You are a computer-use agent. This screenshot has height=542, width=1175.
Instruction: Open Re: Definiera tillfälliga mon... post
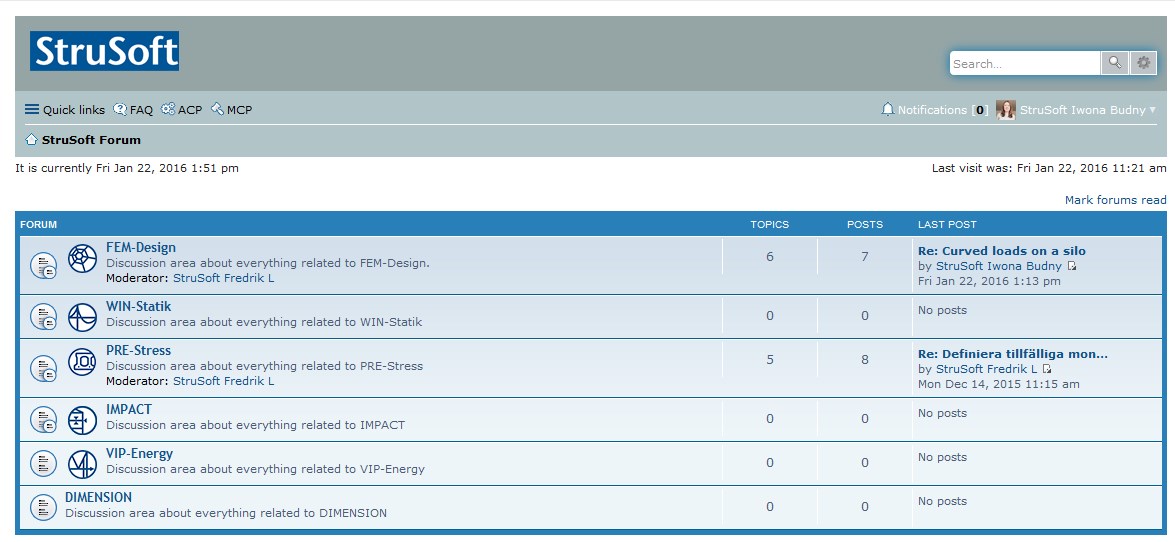[x=1012, y=354]
